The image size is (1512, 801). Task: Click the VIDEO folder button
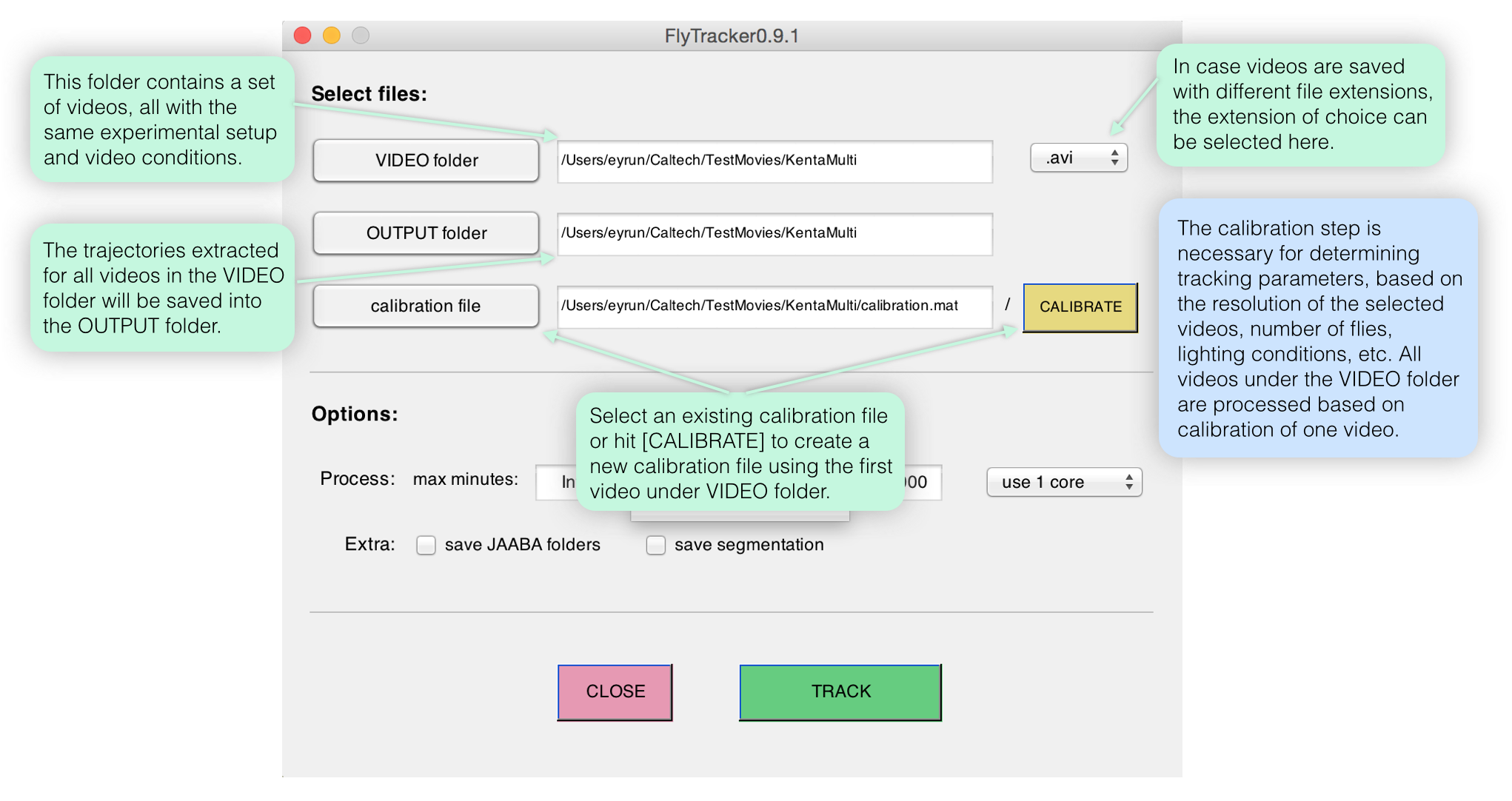pos(426,160)
